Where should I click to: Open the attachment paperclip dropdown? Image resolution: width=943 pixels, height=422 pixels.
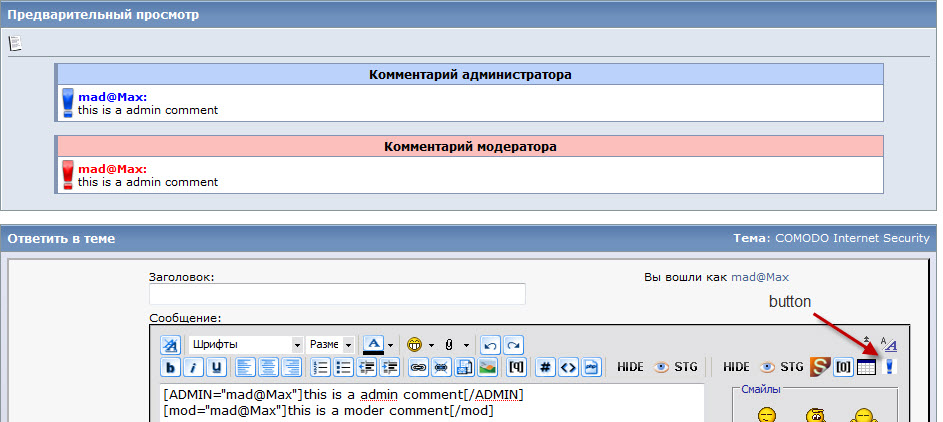pyautogui.click(x=466, y=344)
